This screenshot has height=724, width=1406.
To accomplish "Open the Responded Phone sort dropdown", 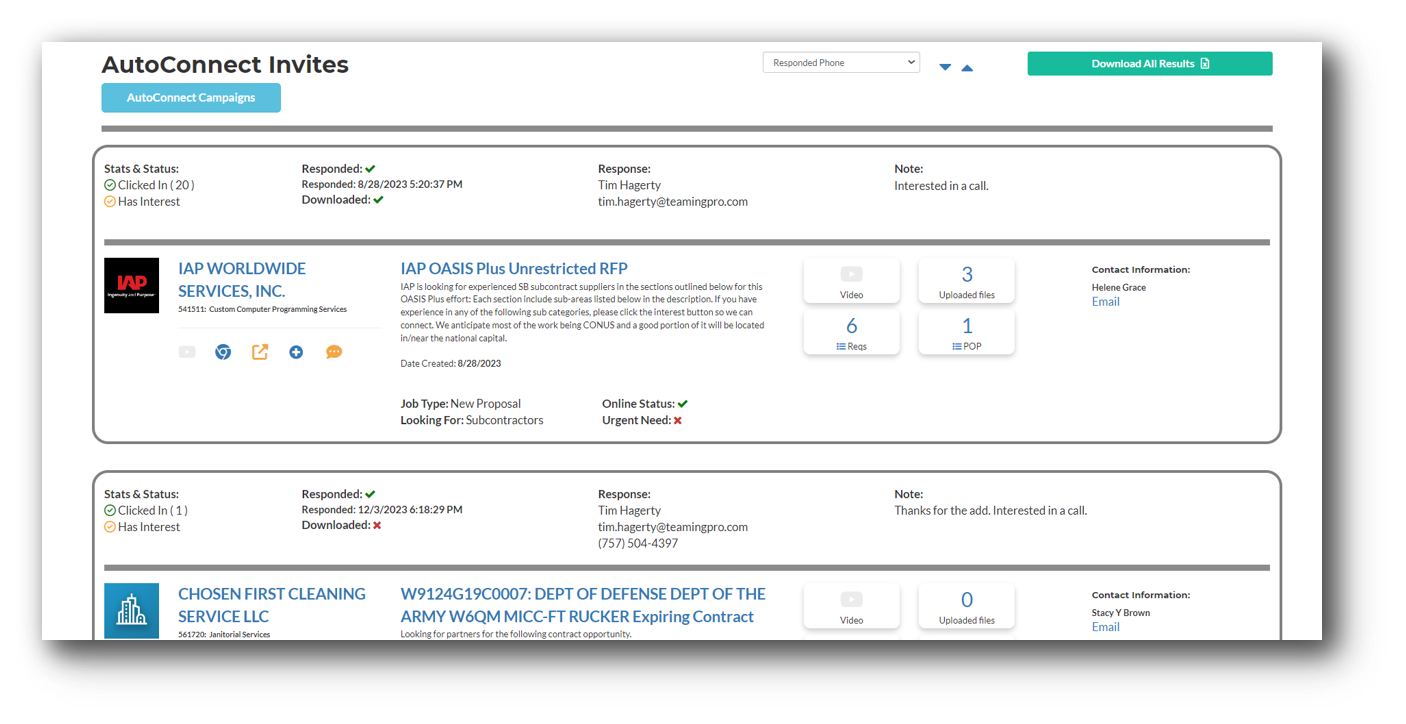I will (840, 63).
